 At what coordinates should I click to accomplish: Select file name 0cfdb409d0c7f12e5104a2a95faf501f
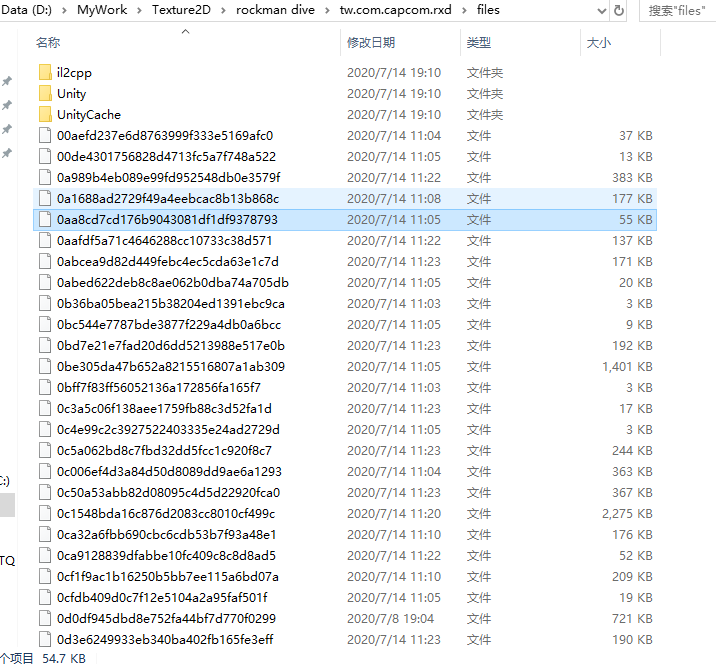pyautogui.click(x=162, y=597)
